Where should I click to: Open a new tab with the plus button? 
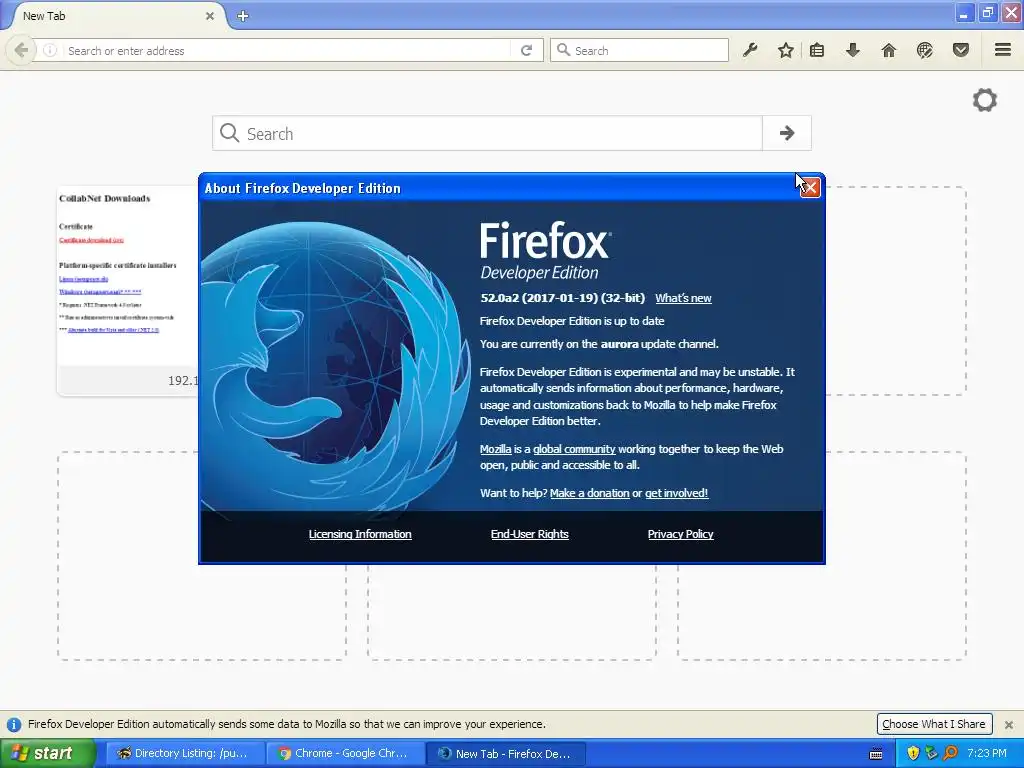[243, 16]
